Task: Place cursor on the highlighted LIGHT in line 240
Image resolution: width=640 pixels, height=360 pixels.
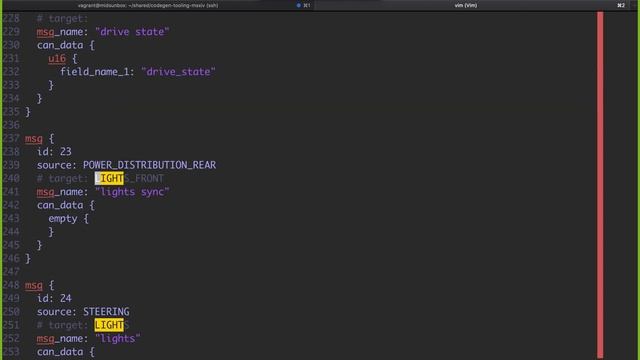Action: point(109,178)
